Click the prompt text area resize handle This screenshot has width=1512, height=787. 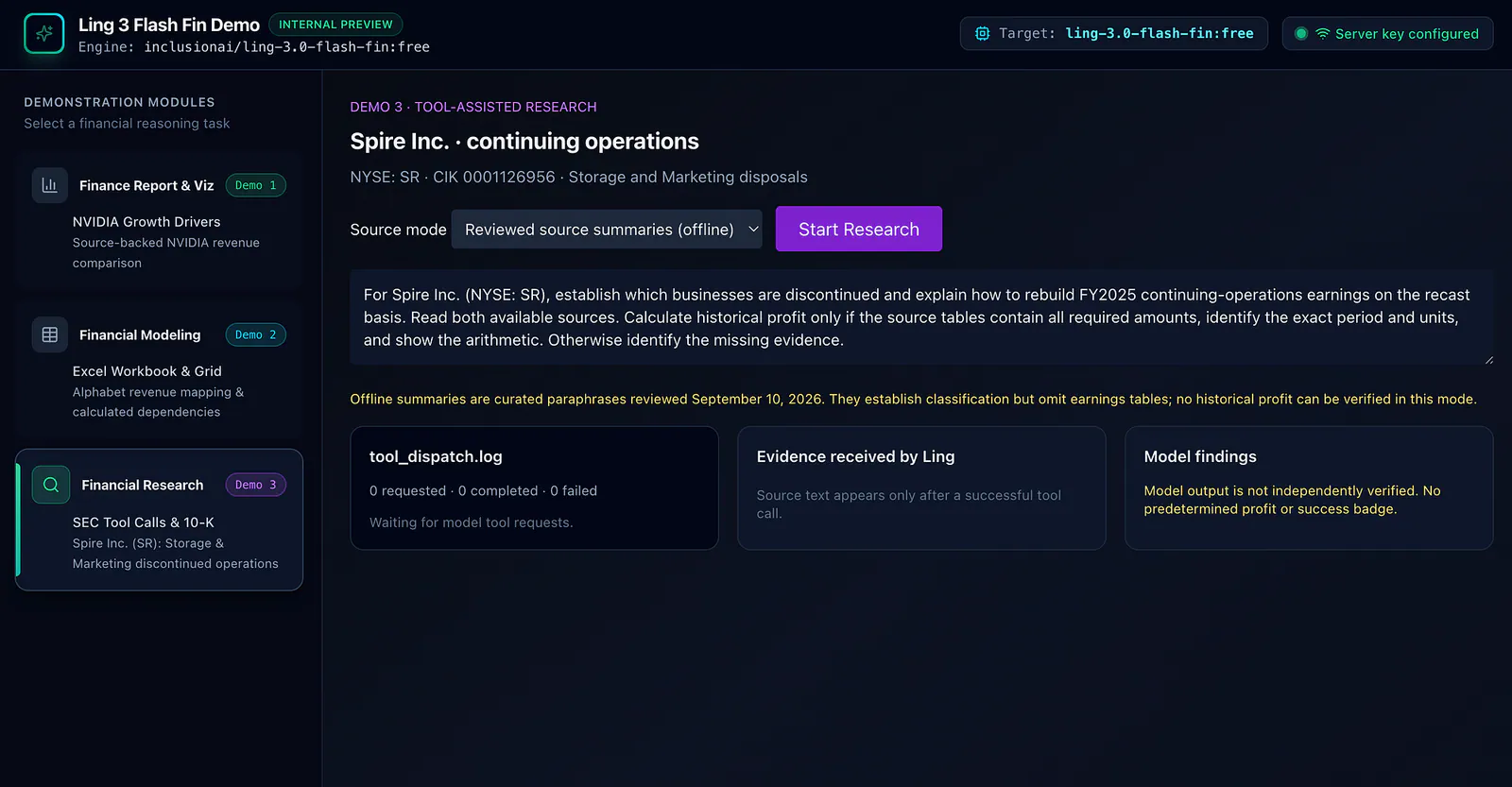(1488, 360)
